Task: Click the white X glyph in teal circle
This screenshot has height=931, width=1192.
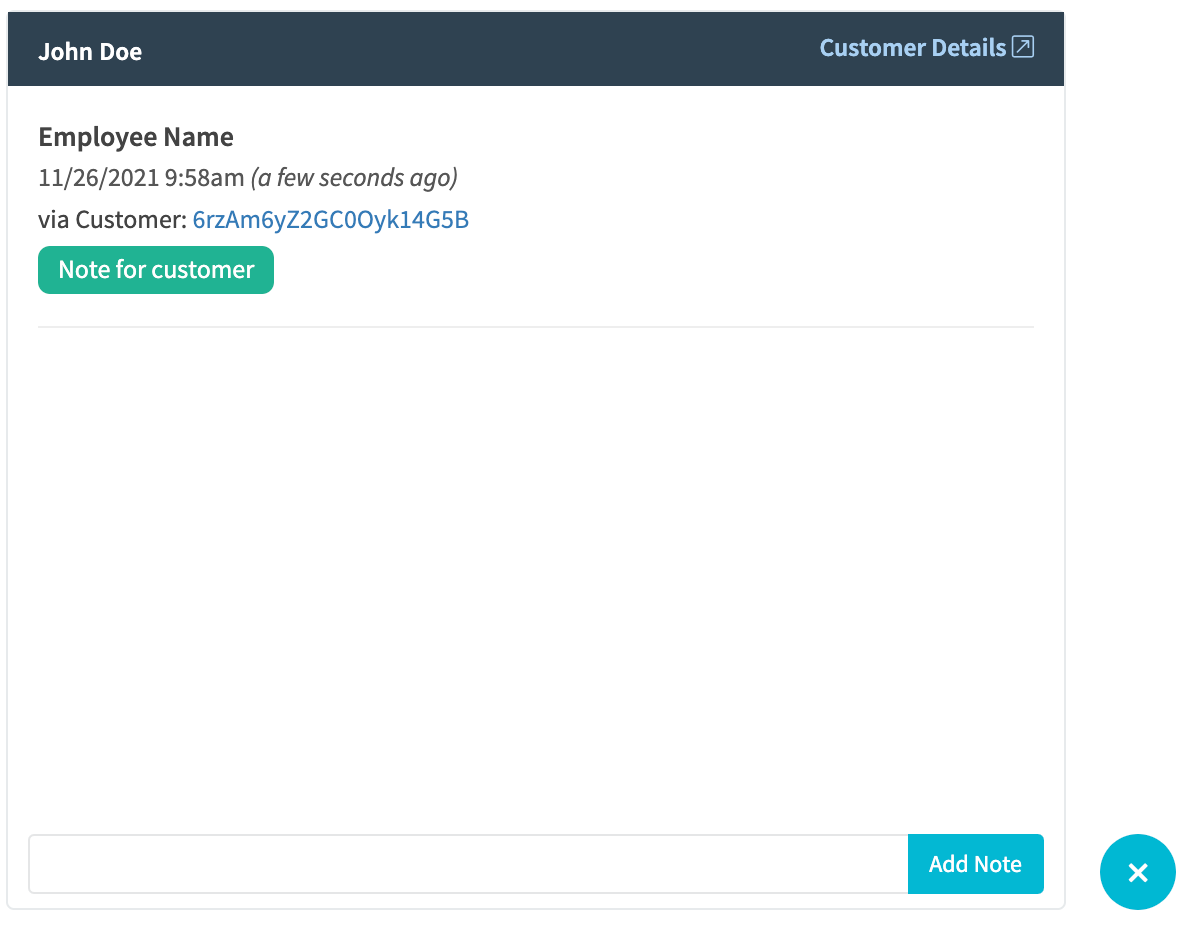Action: [x=1138, y=872]
